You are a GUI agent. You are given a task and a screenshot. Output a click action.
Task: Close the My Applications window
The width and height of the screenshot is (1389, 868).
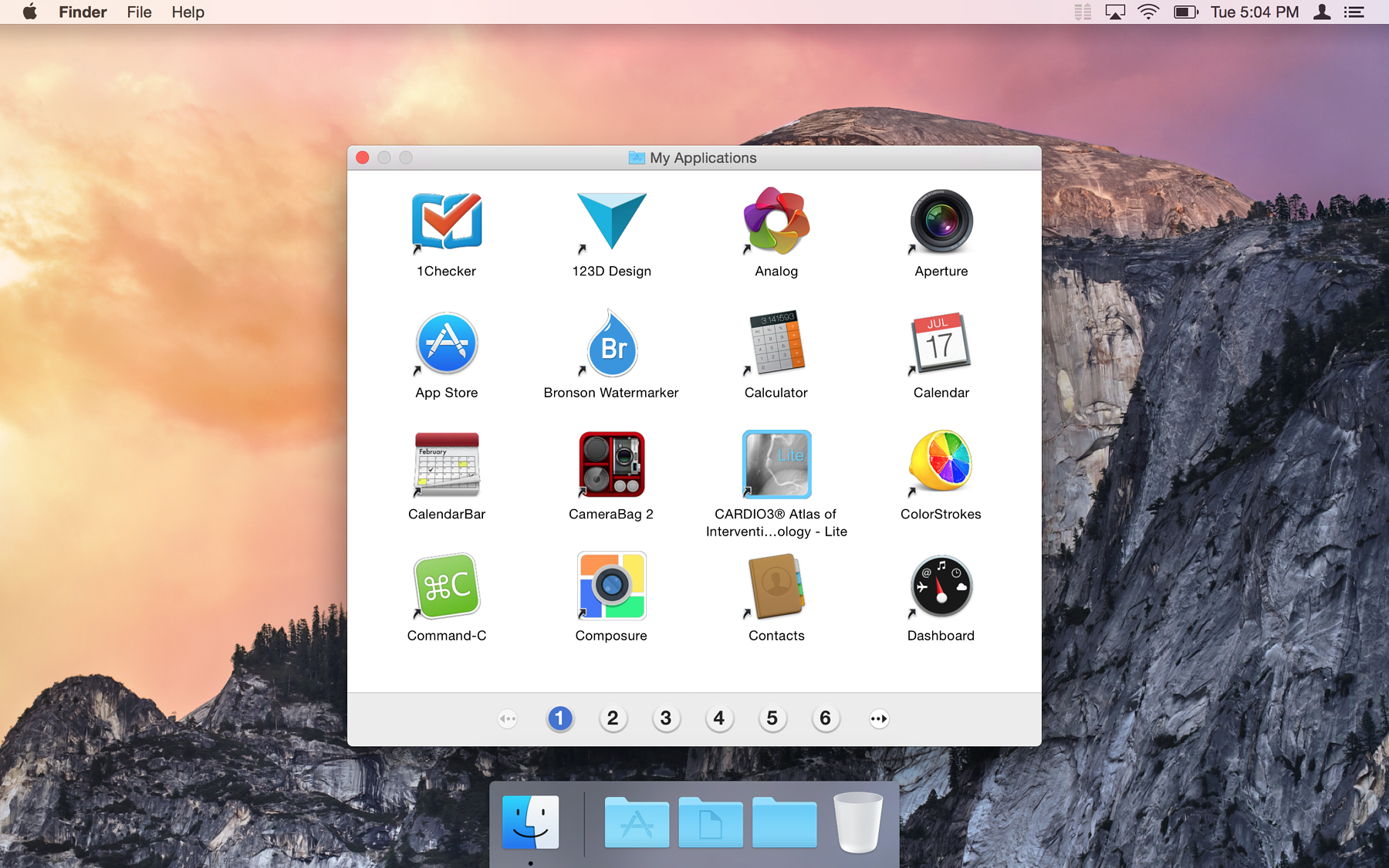tap(363, 157)
